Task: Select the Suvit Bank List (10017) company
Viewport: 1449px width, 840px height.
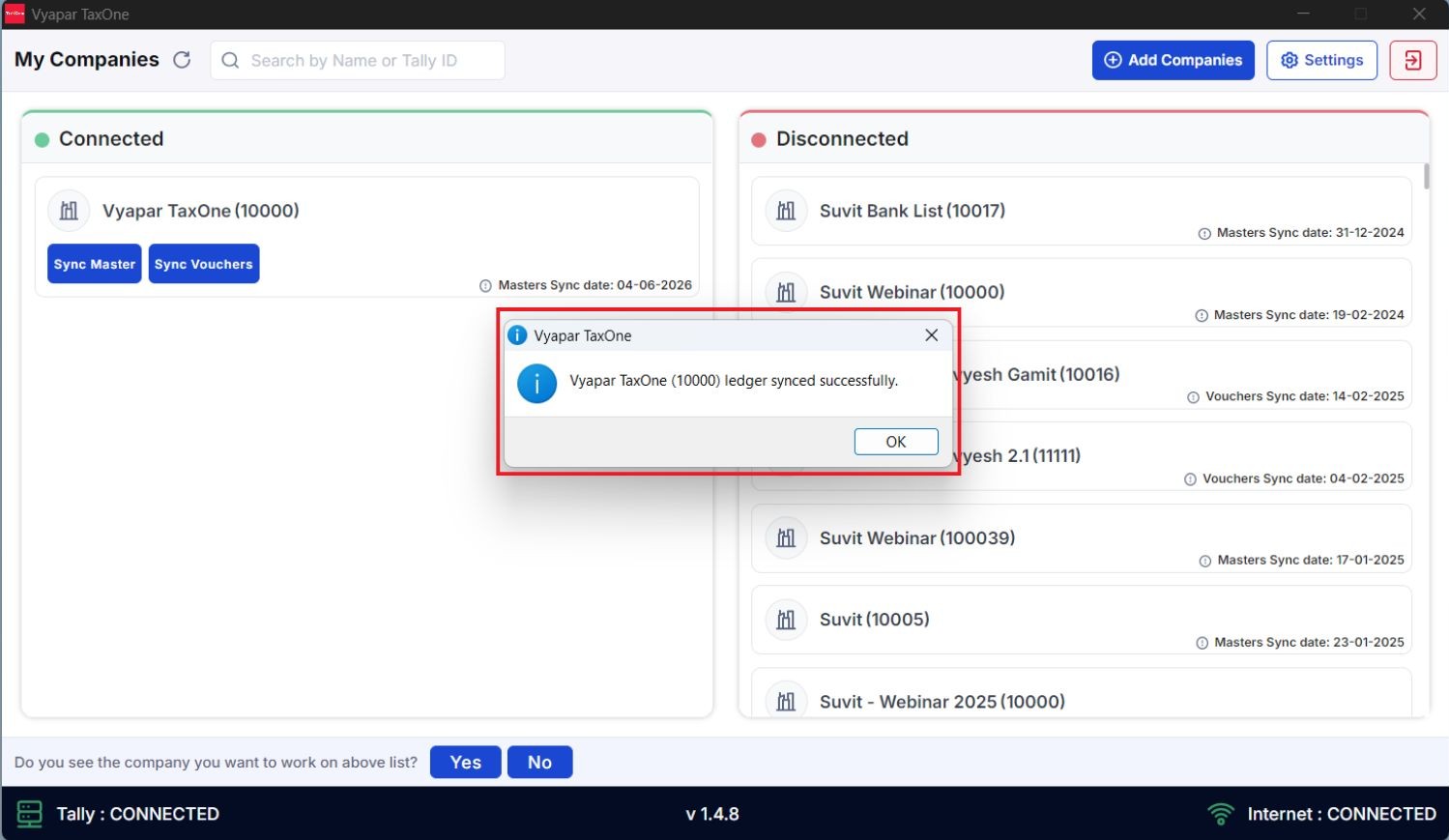Action: (1082, 211)
